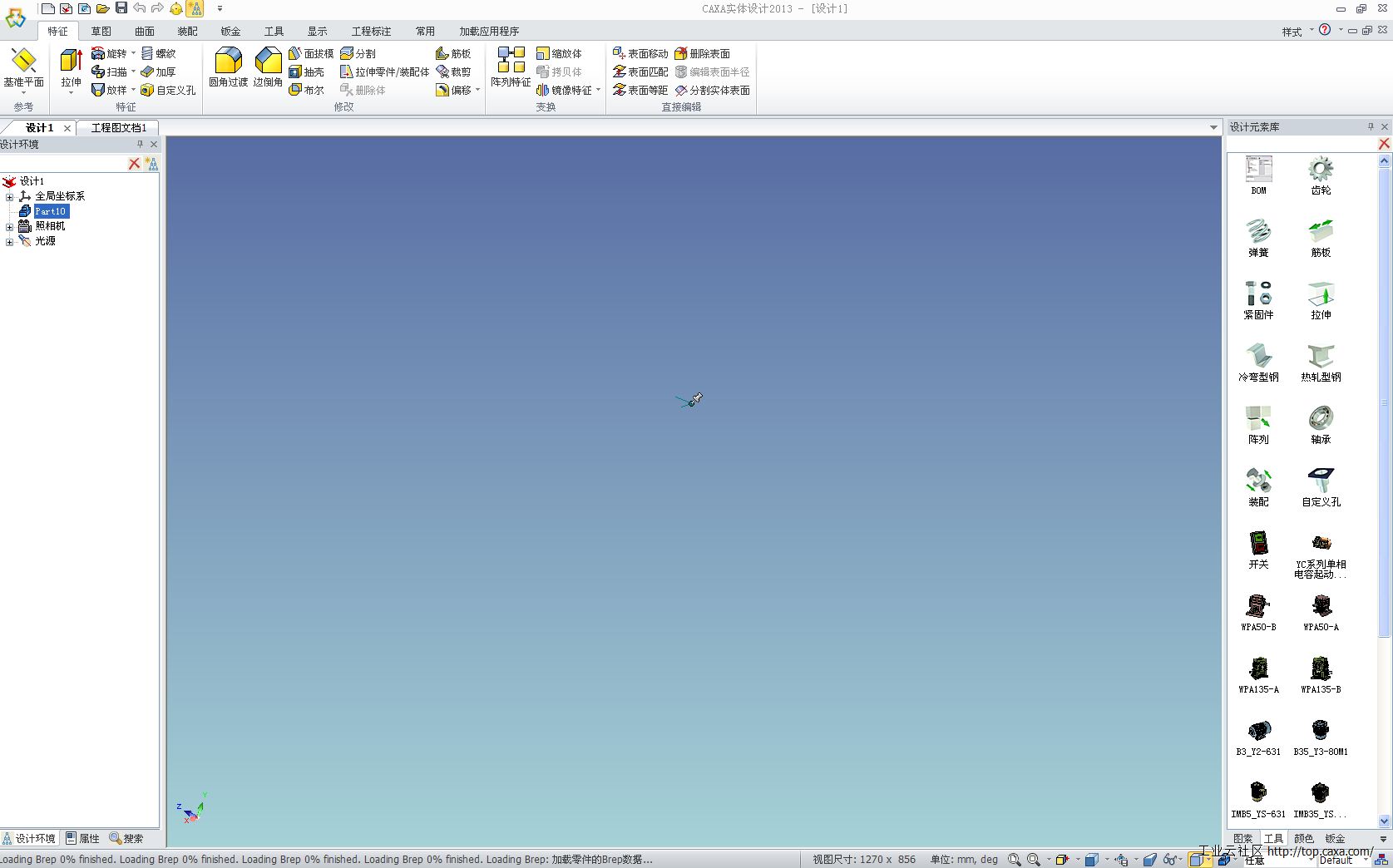Choose the 基准平面 datum plane tool
This screenshot has width=1393, height=868.
pyautogui.click(x=23, y=67)
